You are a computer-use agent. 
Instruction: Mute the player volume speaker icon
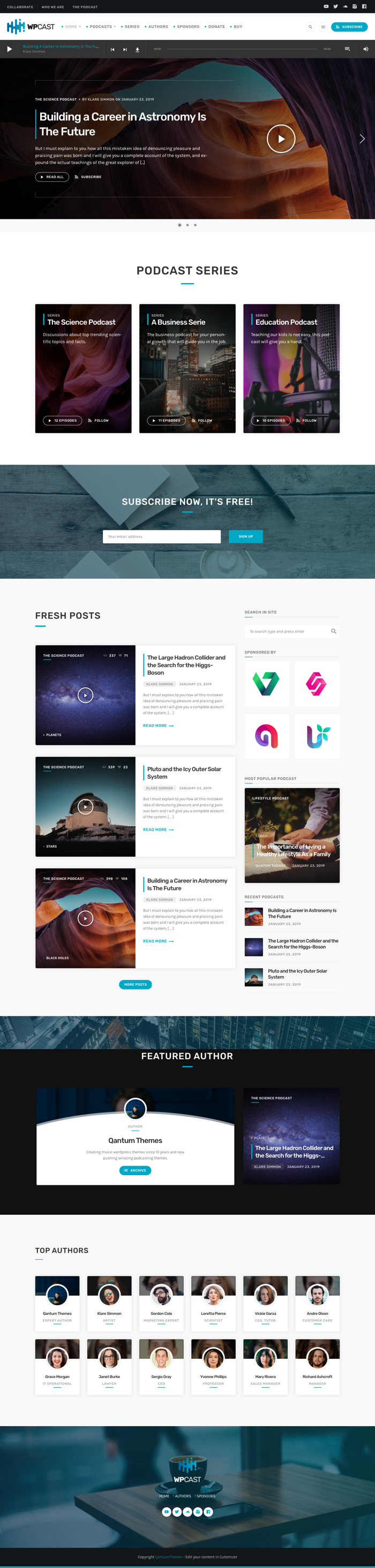coord(365,49)
